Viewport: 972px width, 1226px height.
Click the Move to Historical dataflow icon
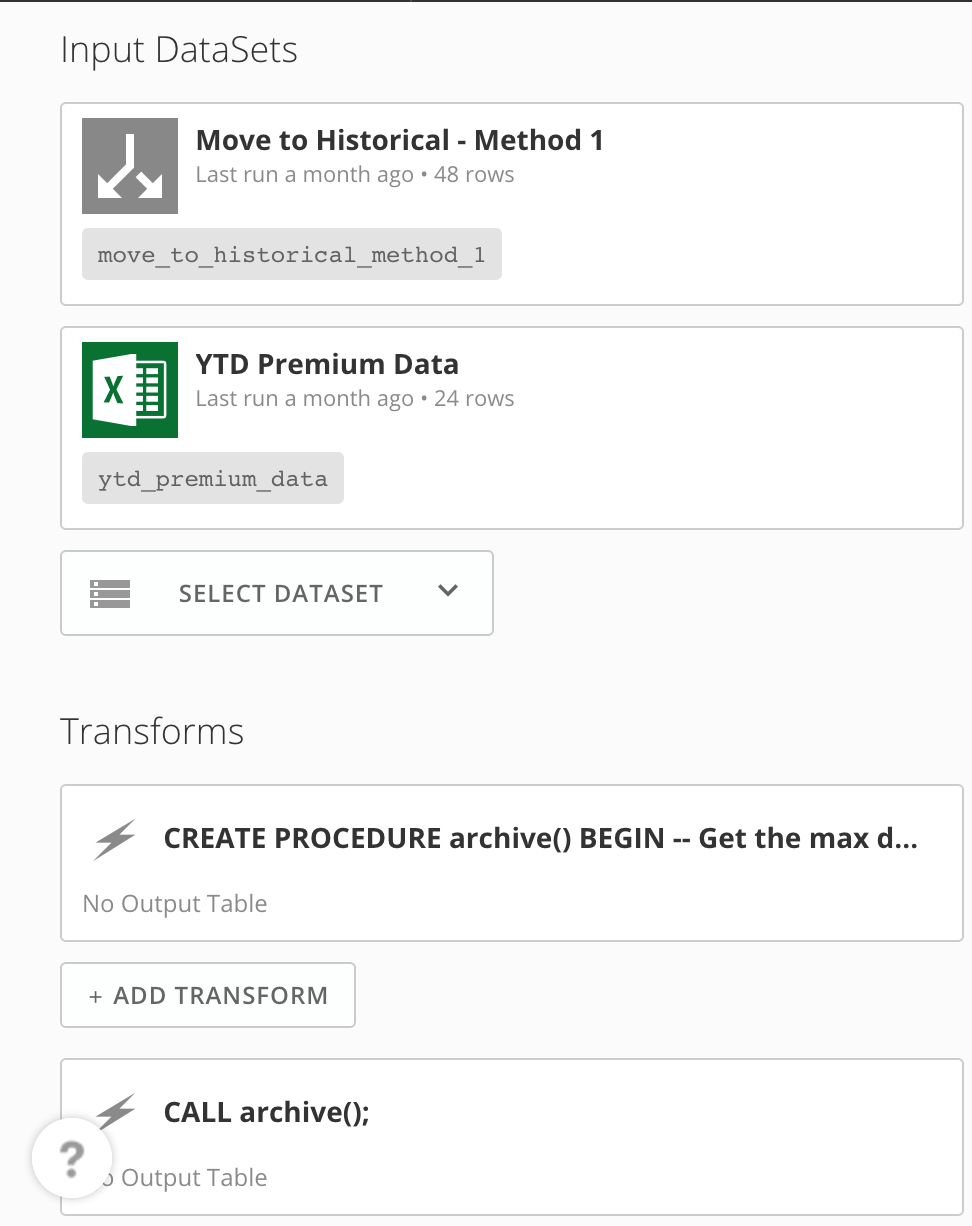[130, 166]
